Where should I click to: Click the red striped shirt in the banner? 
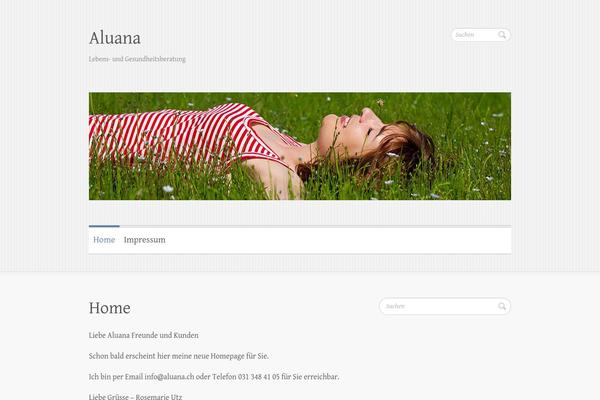click(184, 134)
